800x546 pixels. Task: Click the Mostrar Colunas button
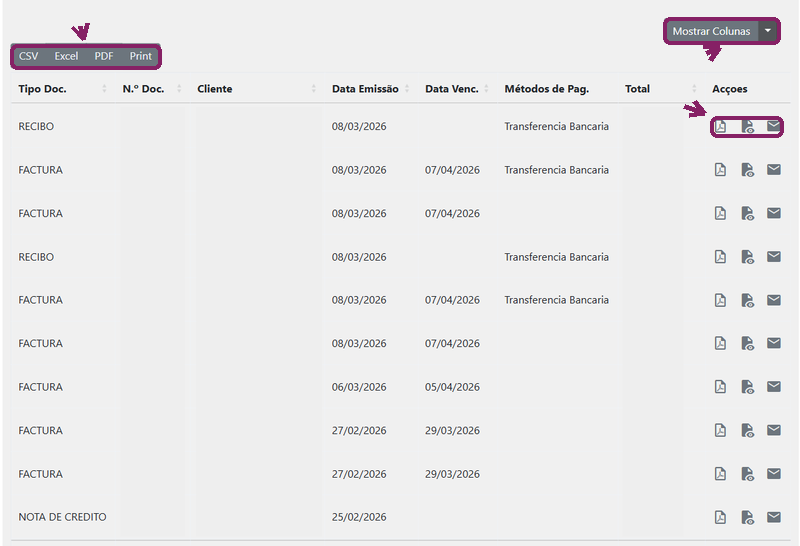pyautogui.click(x=711, y=31)
